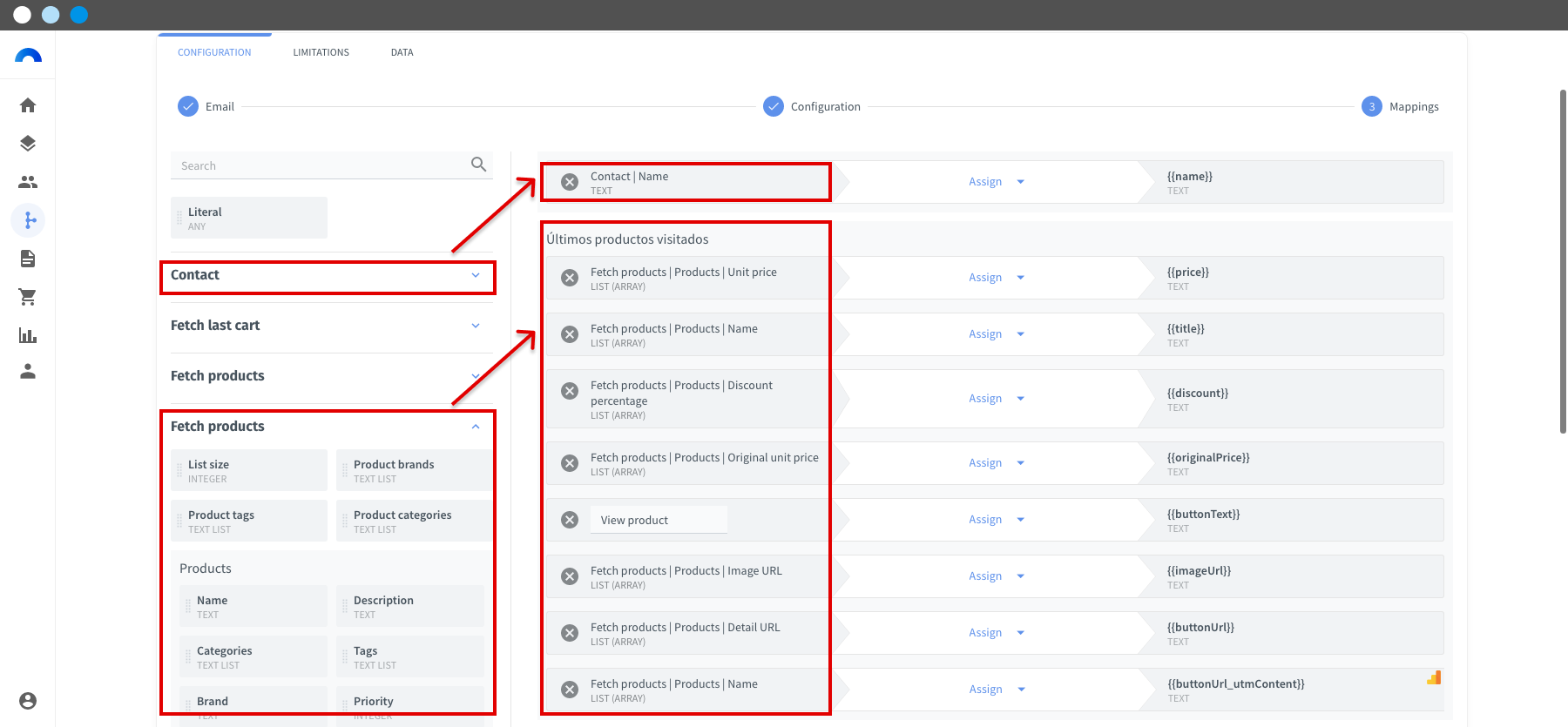Click the layers stack sidebar icon
This screenshot has width=1568, height=727.
(x=28, y=144)
